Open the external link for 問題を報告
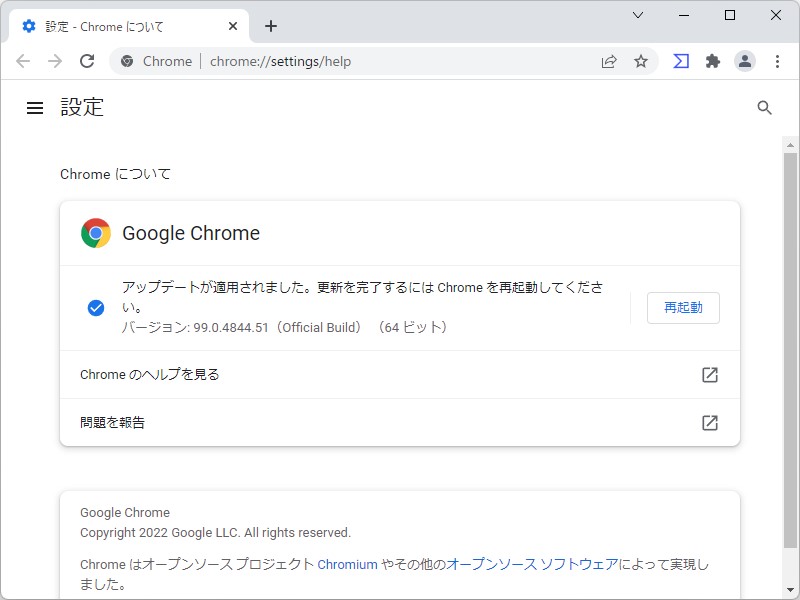 (x=710, y=422)
